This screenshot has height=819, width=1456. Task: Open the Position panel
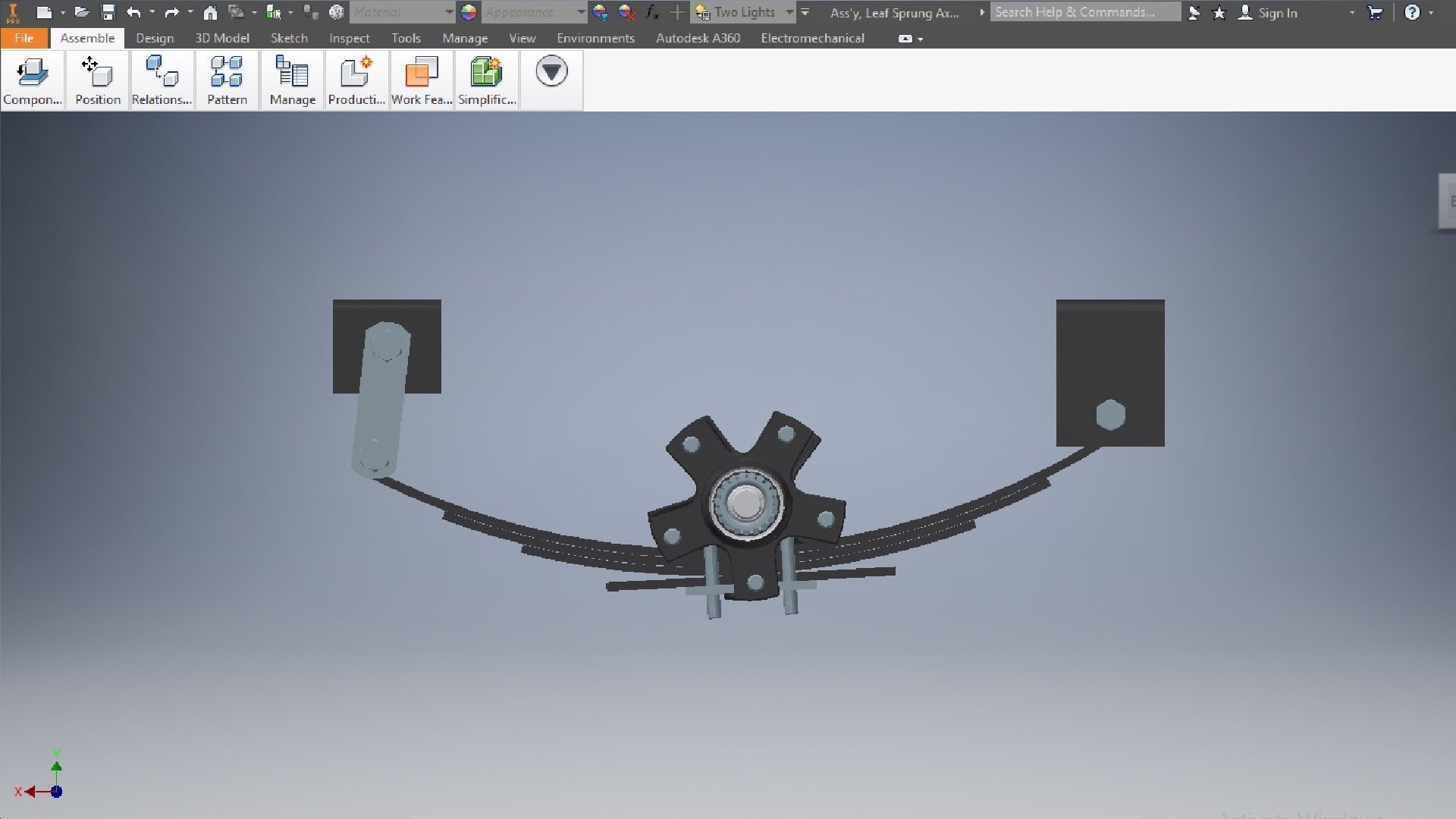coord(98,80)
